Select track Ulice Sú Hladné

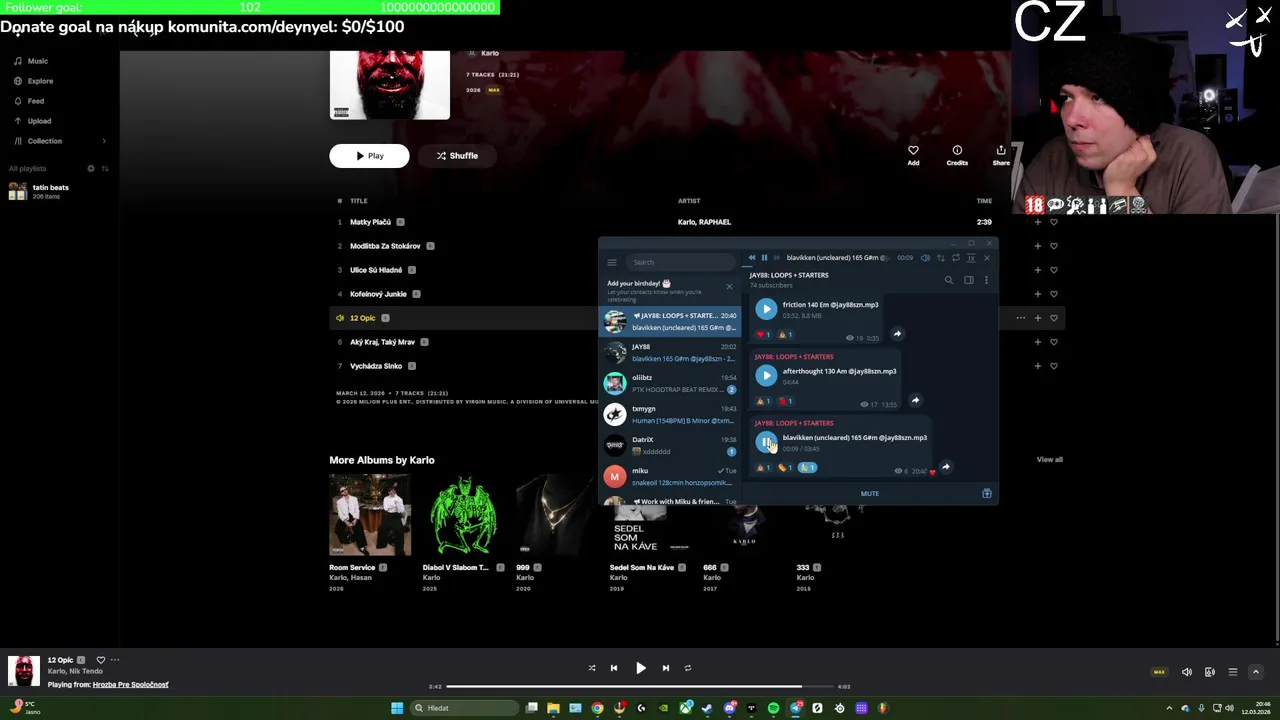376,270
